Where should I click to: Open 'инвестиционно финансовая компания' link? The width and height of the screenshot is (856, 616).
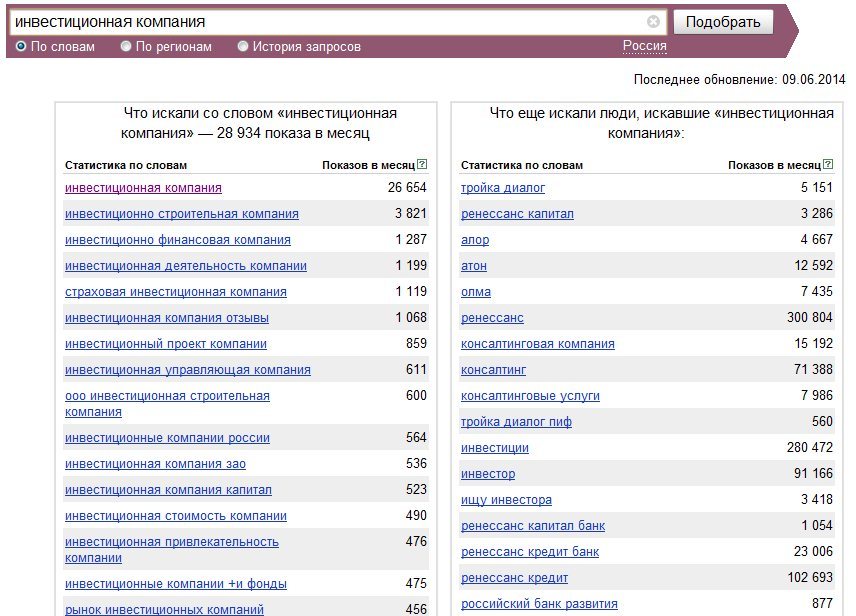pyautogui.click(x=178, y=240)
